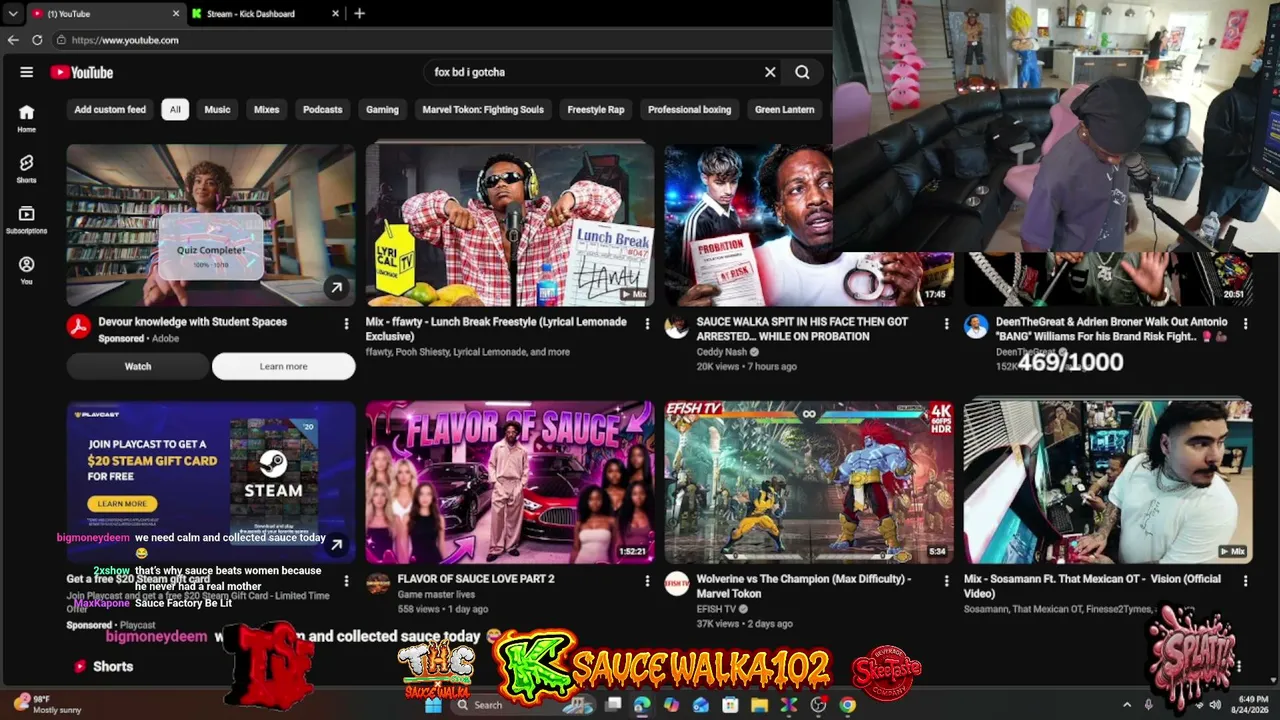Screen dimensions: 1280x720
Task: Open the Wolverine vs The Champion video title
Action: coord(804,586)
